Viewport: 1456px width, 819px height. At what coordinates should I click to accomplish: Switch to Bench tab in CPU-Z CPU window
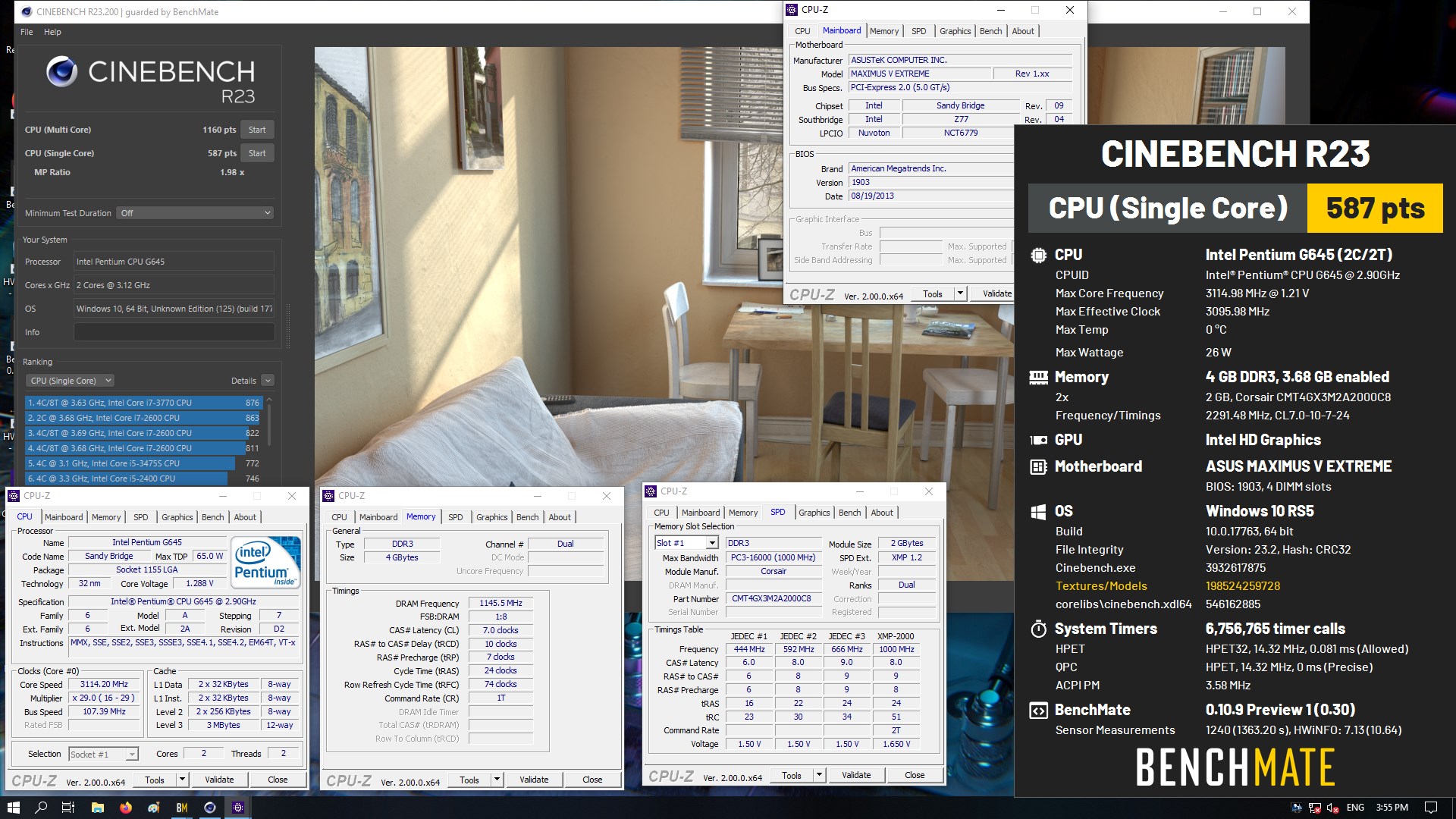pos(212,517)
